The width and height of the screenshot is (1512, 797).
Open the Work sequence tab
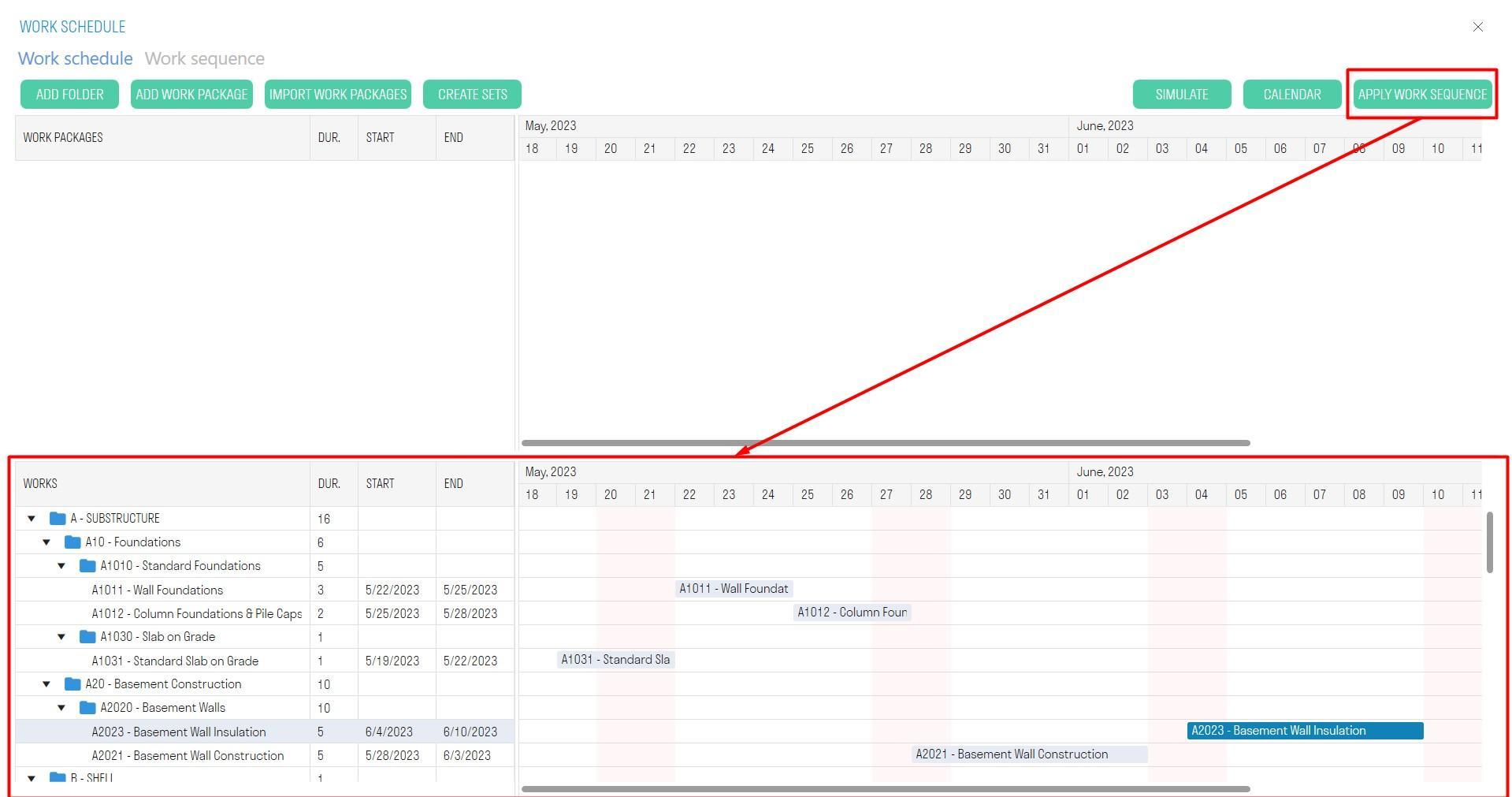tap(205, 59)
